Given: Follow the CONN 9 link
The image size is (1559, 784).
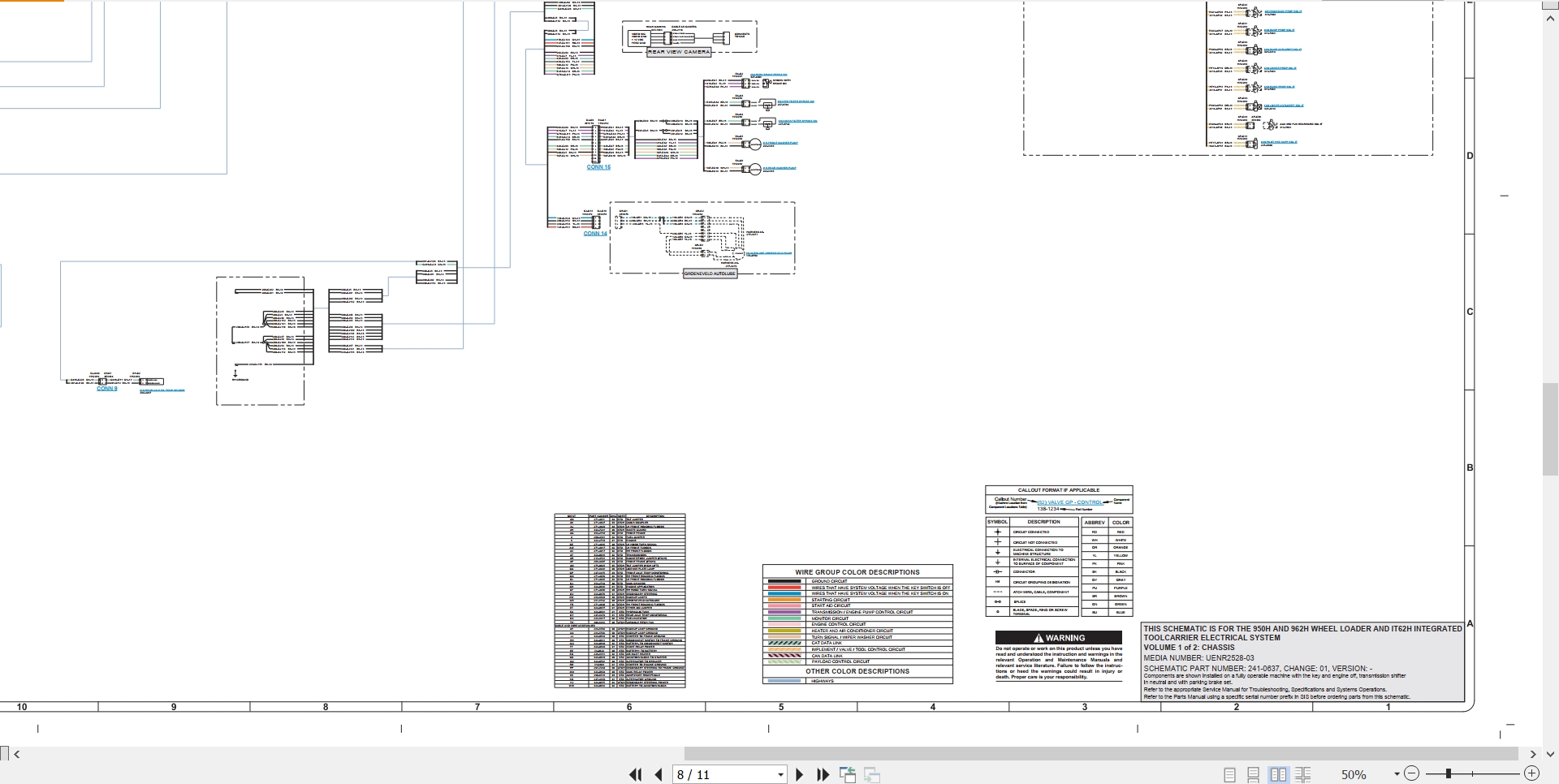Looking at the screenshot, I should coord(107,389).
